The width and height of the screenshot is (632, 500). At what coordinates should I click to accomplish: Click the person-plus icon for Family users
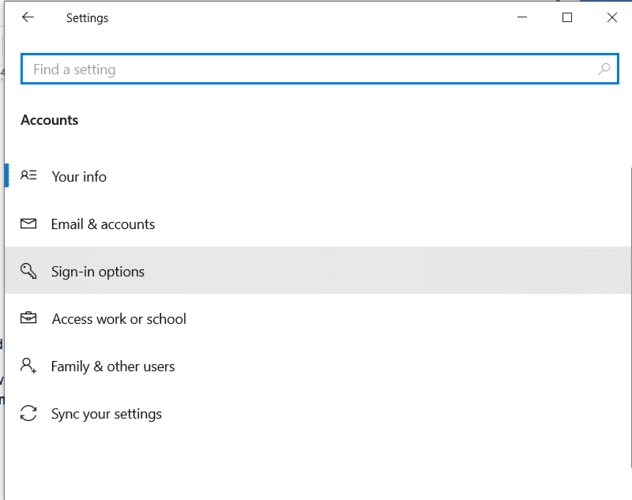(x=29, y=366)
